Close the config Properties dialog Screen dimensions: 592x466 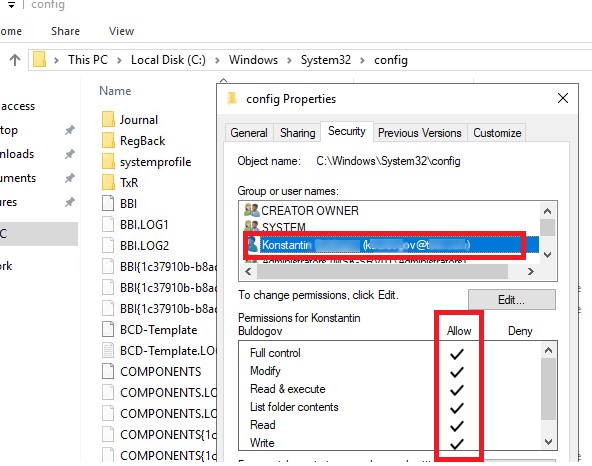coord(563,98)
